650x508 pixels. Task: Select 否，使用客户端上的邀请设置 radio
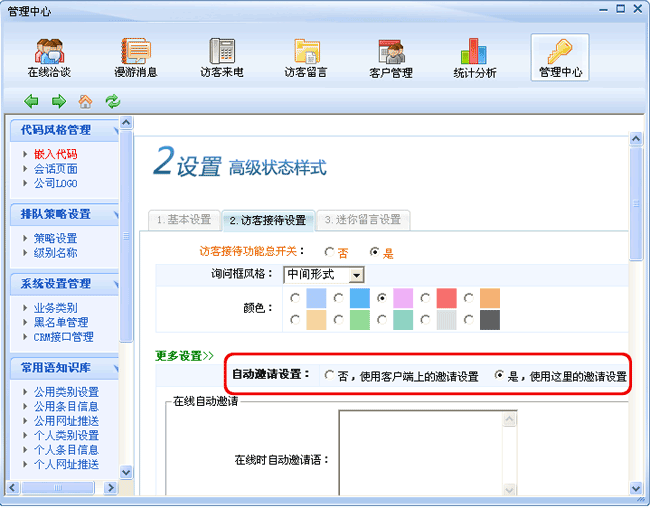pyautogui.click(x=329, y=375)
